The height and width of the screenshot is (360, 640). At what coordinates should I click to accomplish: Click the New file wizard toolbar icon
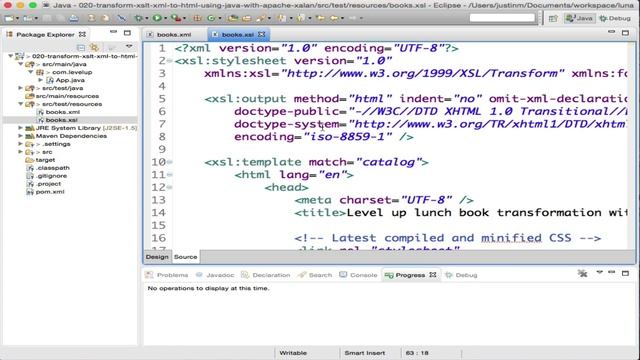point(9,18)
